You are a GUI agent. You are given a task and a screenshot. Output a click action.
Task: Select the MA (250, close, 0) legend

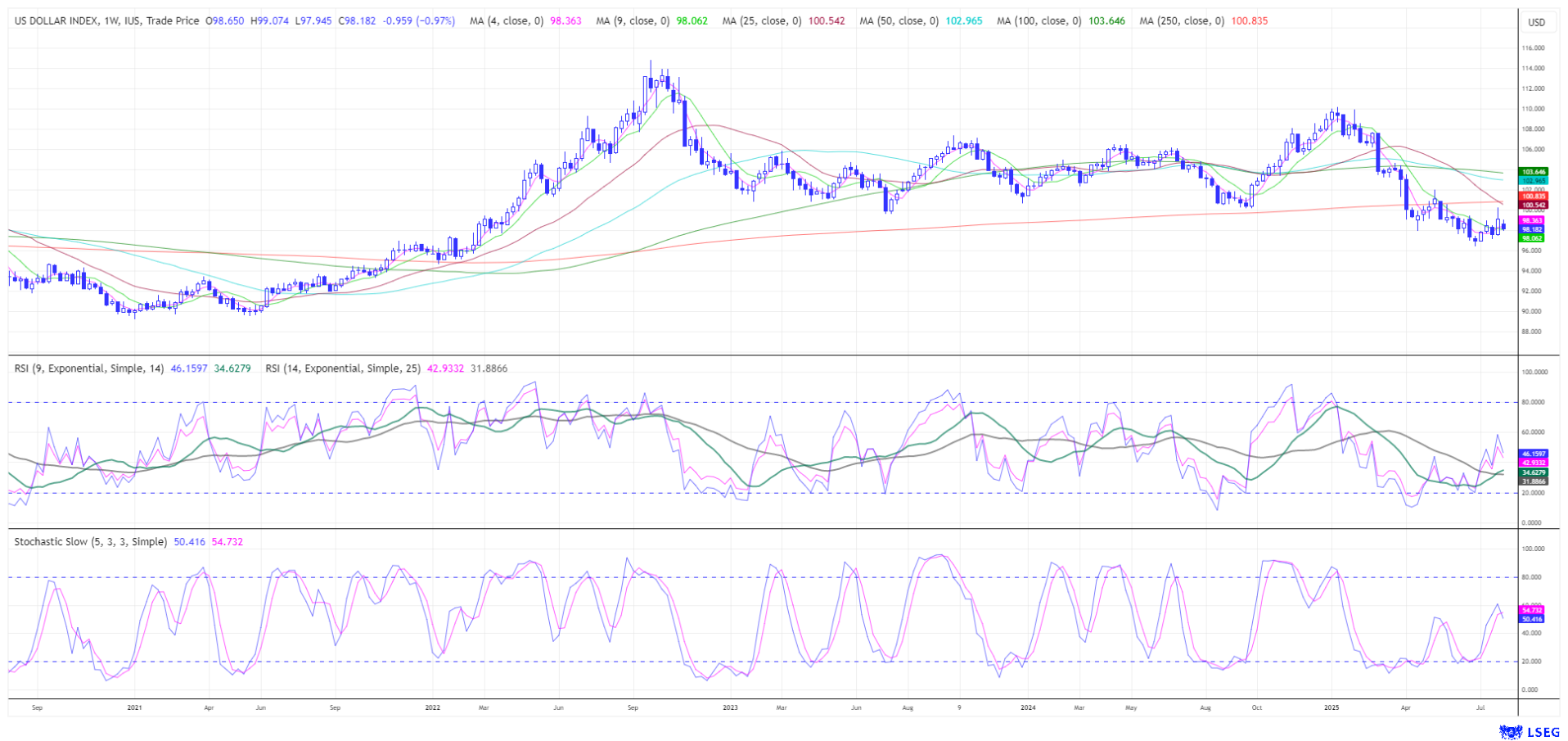(x=1181, y=21)
